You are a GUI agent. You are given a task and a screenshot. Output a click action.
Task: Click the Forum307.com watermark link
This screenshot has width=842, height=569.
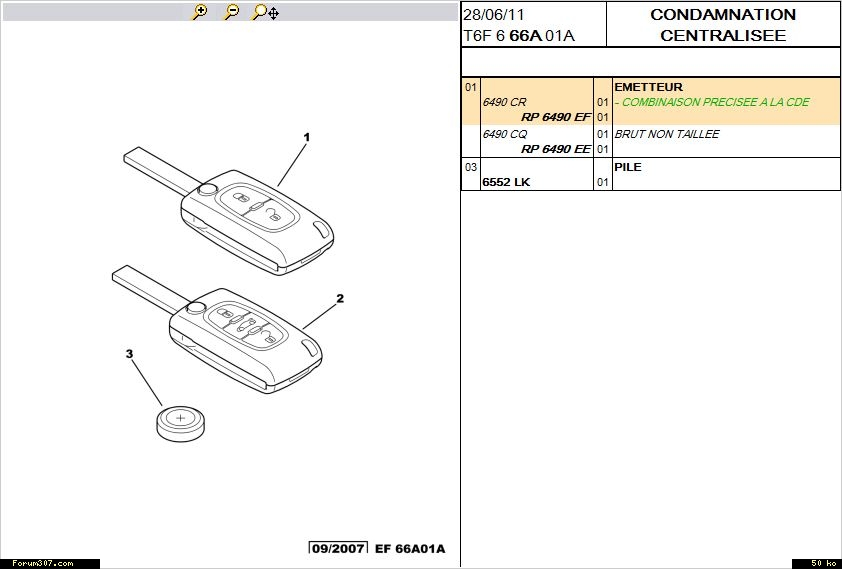[38, 563]
